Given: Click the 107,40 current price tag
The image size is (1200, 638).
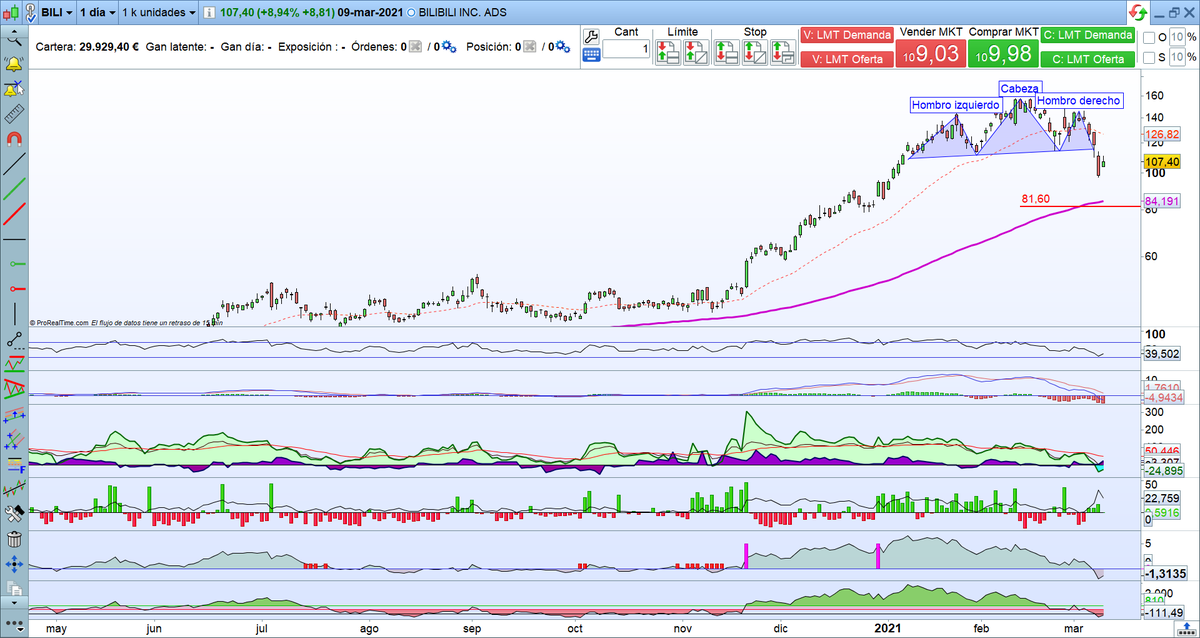Looking at the screenshot, I should 1162,161.
